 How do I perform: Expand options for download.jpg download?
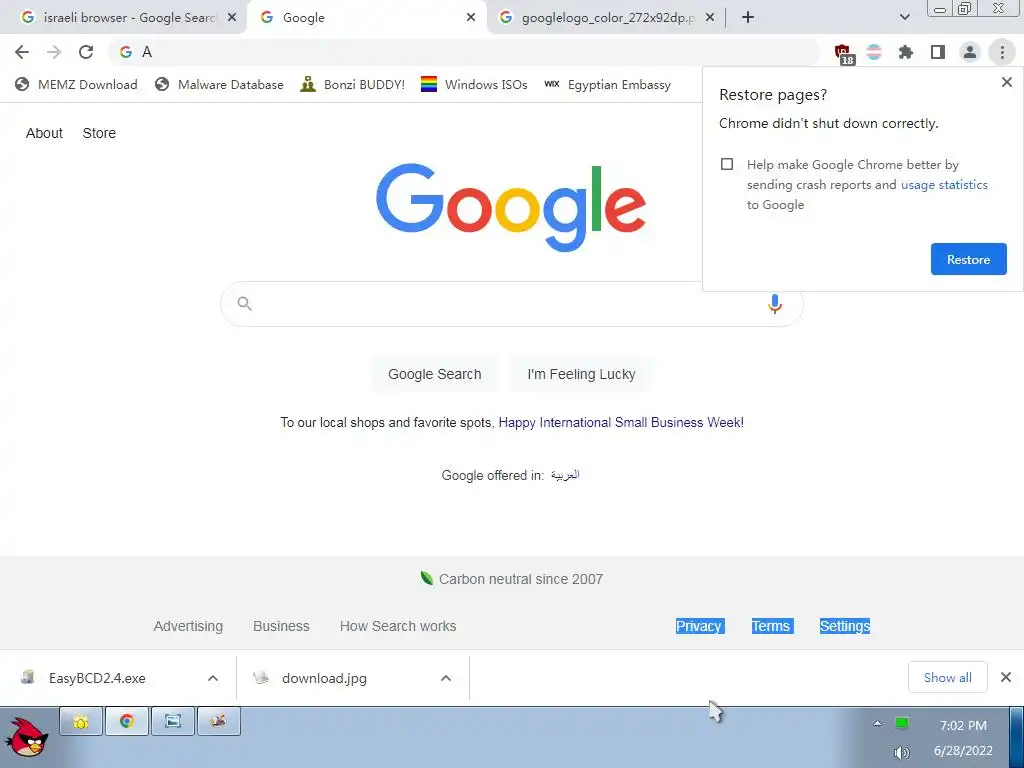tap(445, 678)
